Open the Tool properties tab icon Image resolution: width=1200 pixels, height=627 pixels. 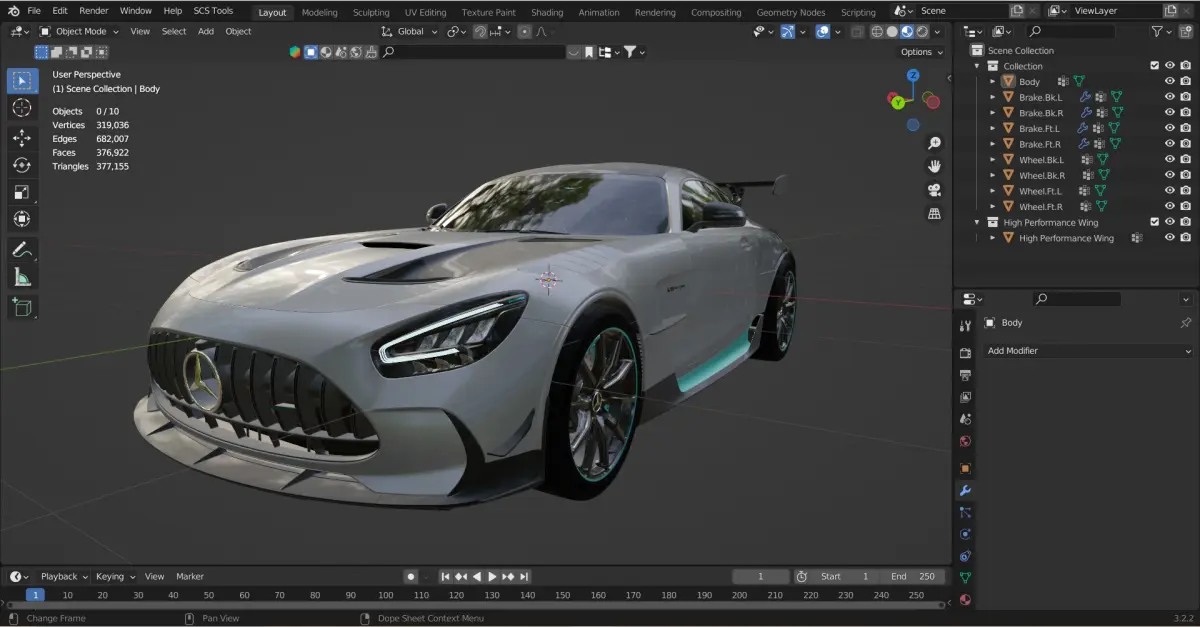965,326
